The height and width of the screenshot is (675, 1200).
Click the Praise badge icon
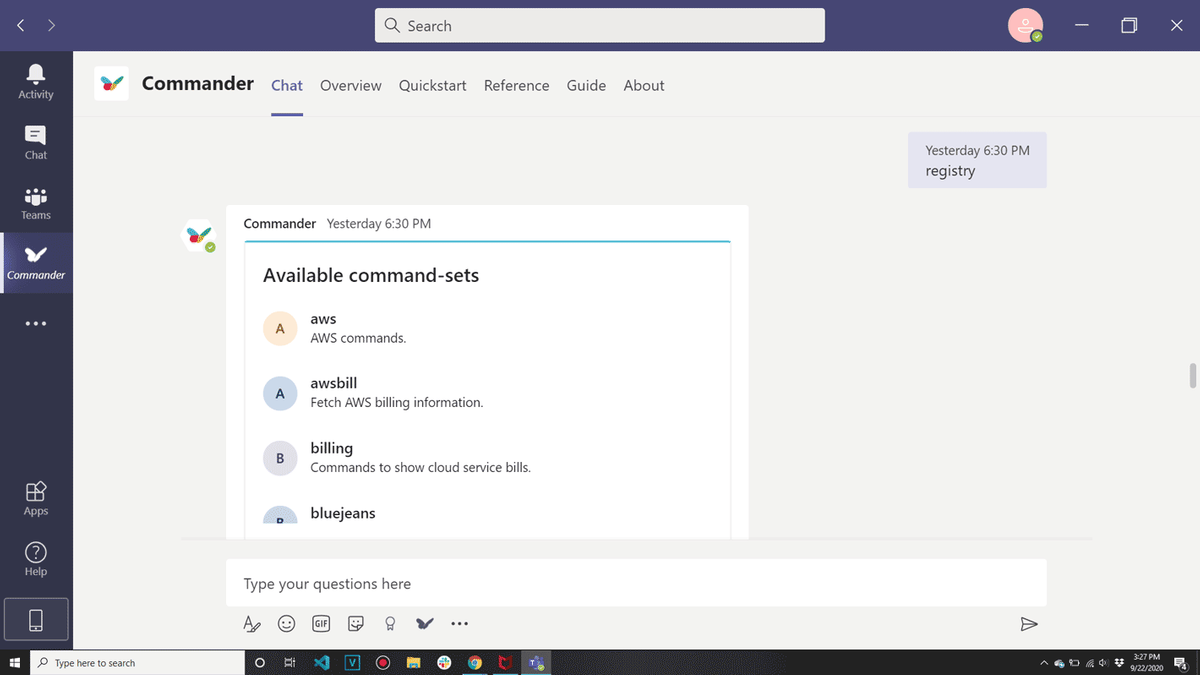point(390,624)
